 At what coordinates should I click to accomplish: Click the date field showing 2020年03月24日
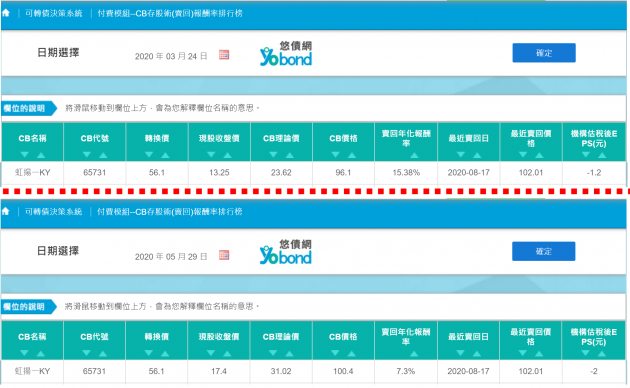171,56
